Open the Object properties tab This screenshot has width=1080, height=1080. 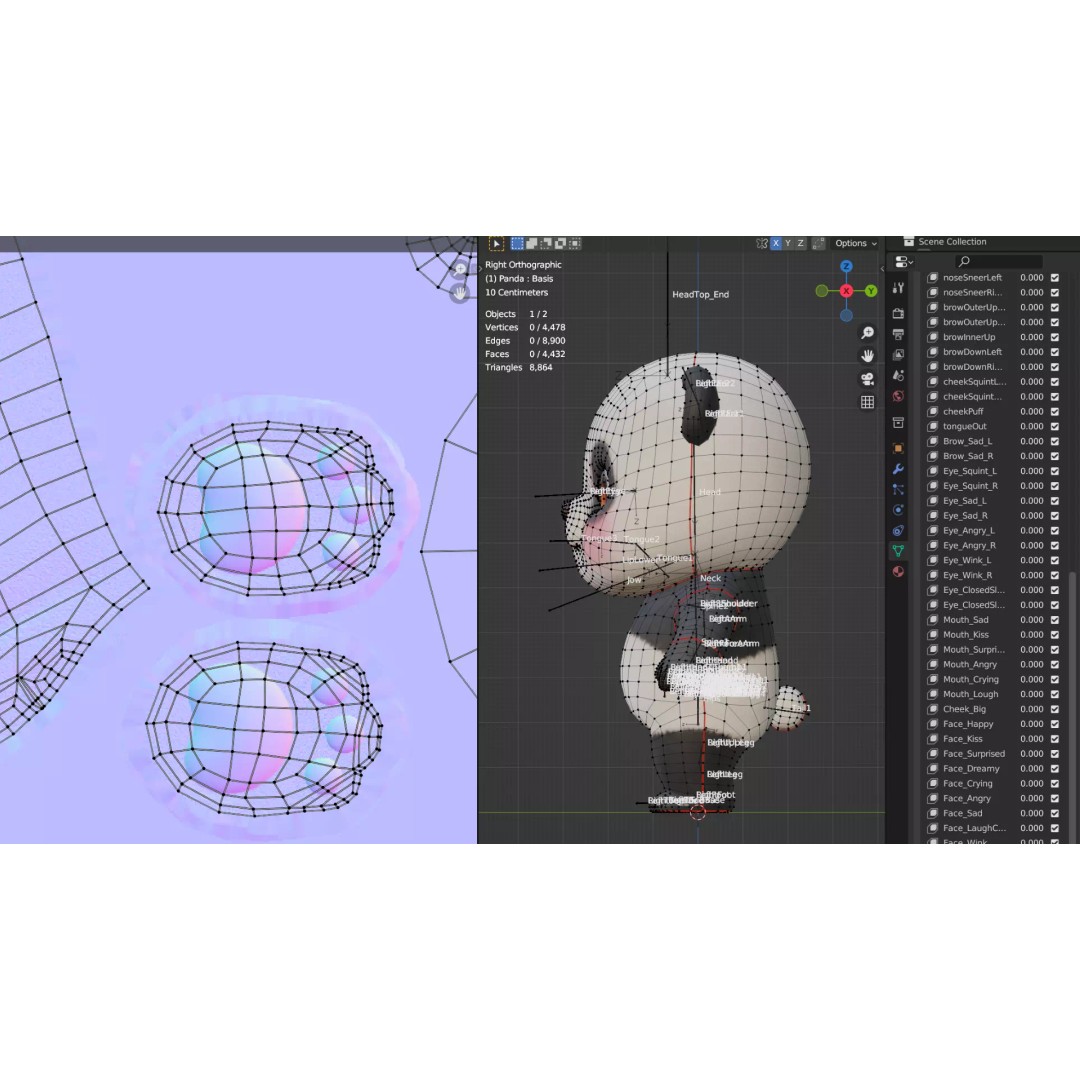point(898,448)
